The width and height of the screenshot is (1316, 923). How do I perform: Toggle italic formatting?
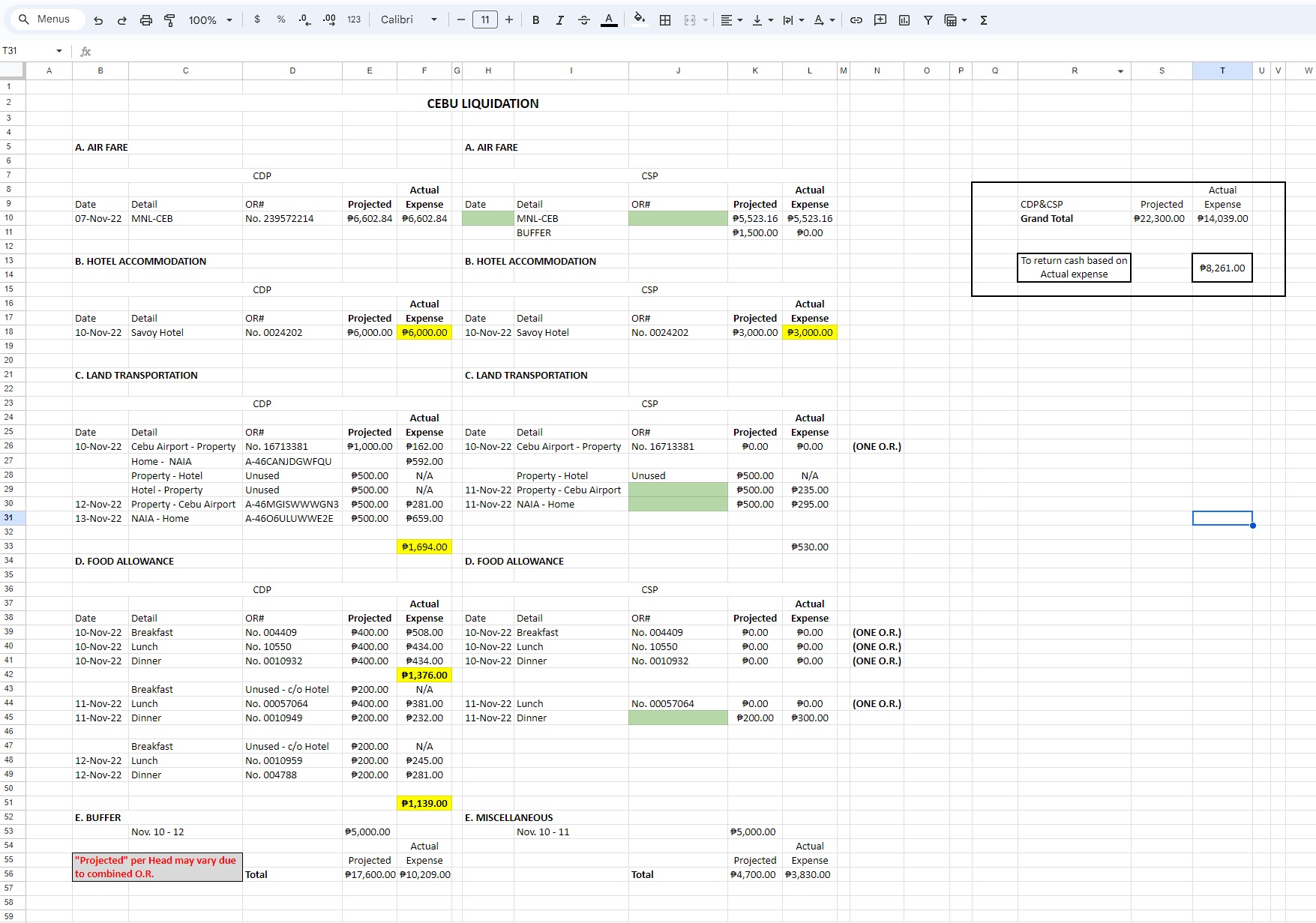pyautogui.click(x=559, y=20)
